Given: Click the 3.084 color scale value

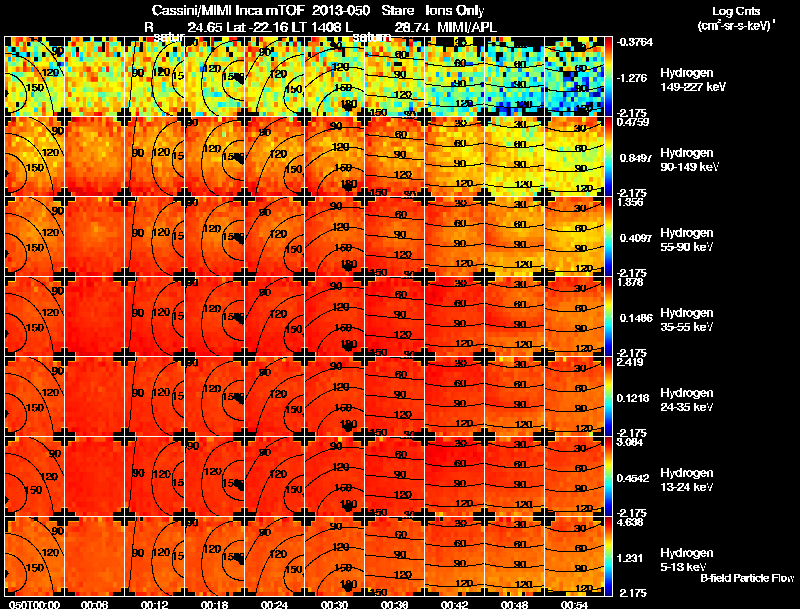Looking at the screenshot, I should tap(630, 442).
